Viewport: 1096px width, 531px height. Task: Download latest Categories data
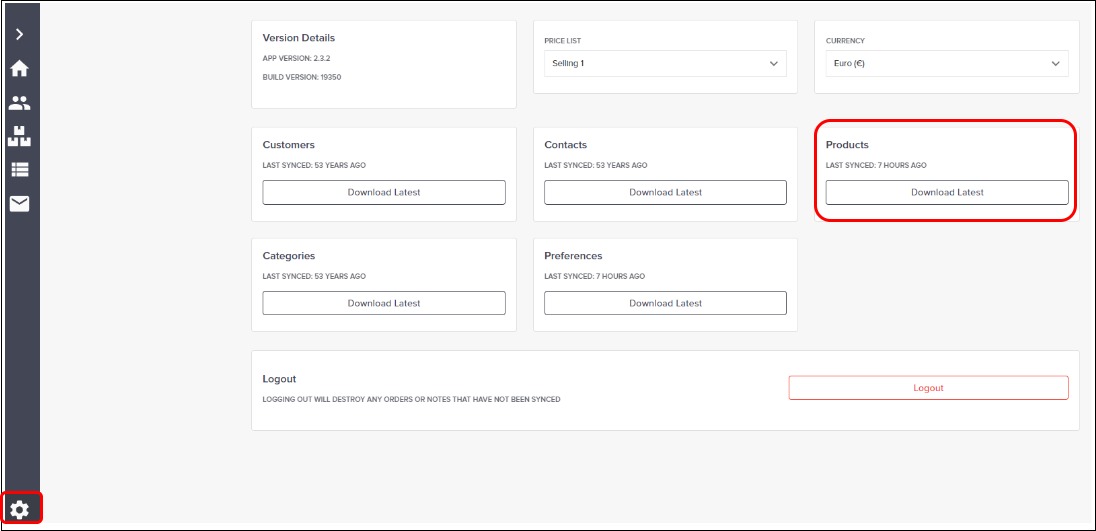point(384,303)
